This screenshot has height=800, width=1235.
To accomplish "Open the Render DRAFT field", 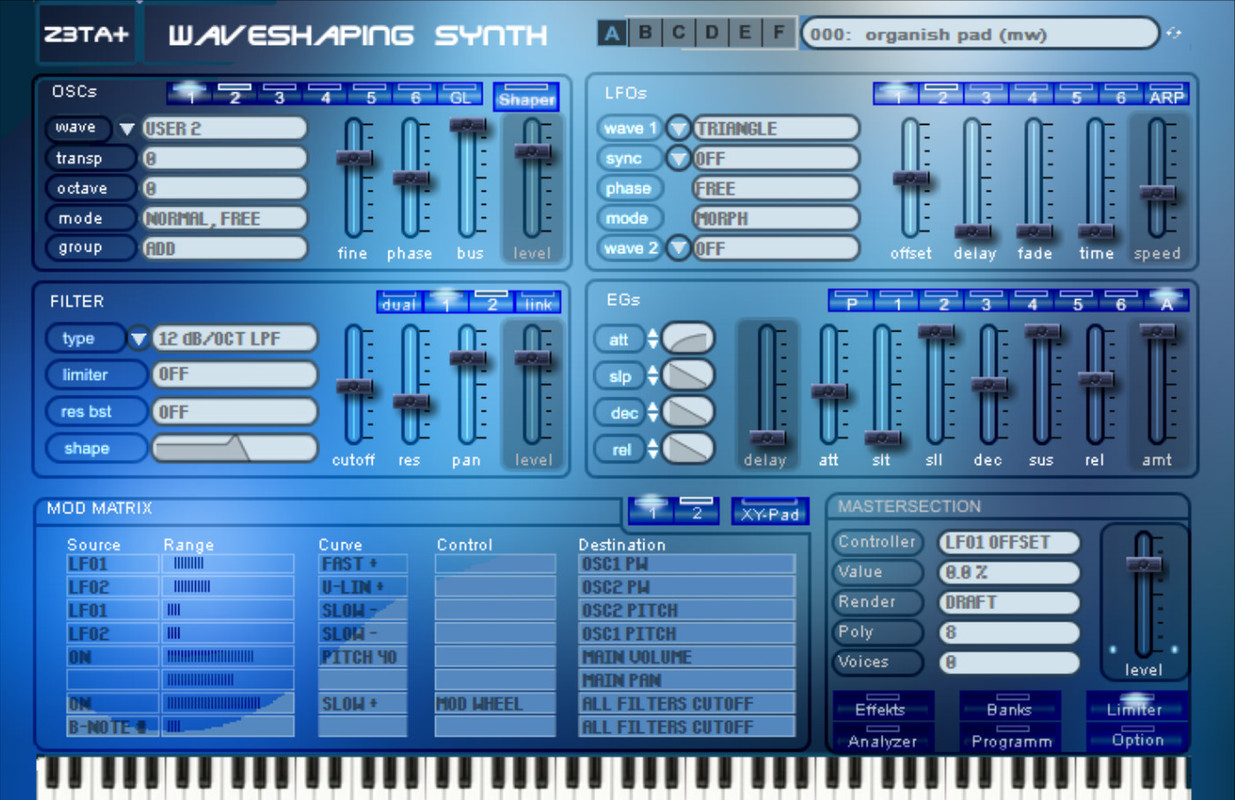I will [x=1009, y=602].
